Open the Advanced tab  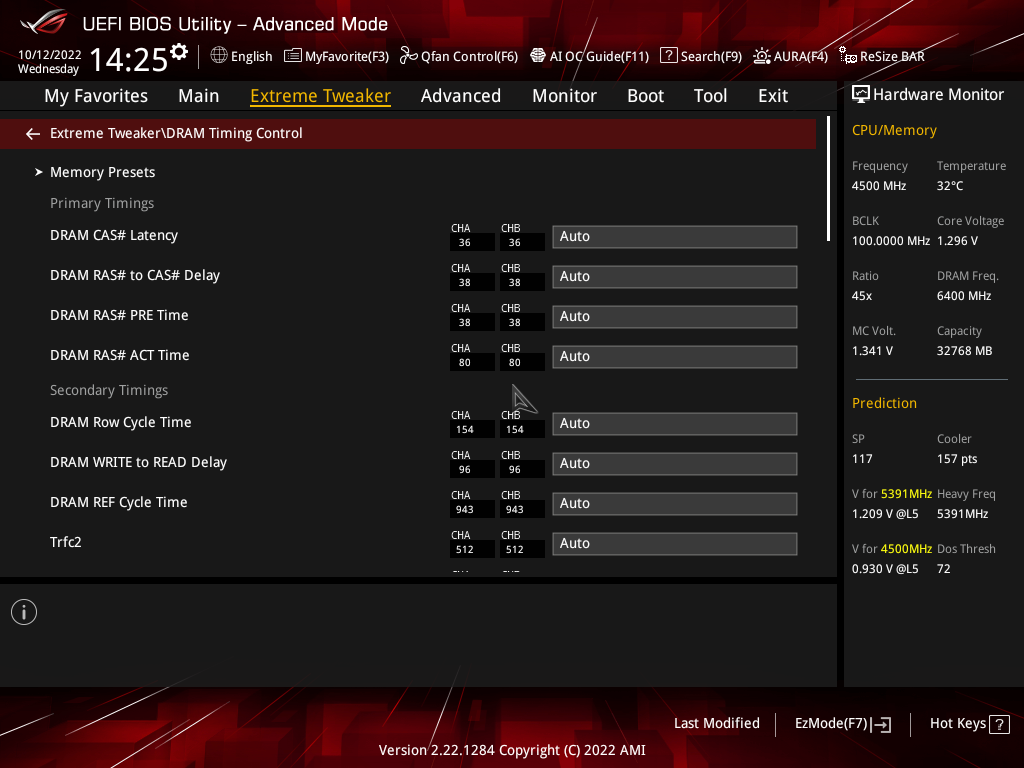point(460,96)
